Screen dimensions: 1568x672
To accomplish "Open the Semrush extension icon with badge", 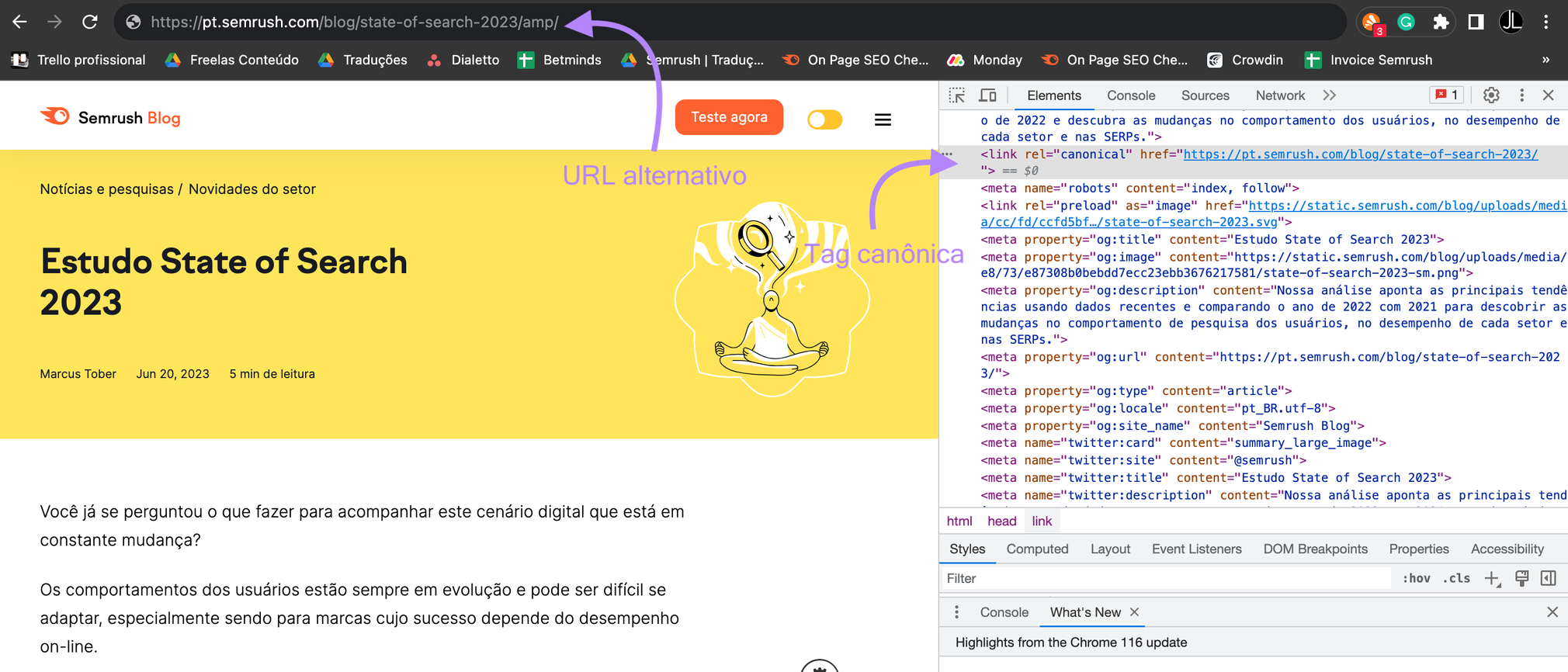I will click(x=1372, y=23).
